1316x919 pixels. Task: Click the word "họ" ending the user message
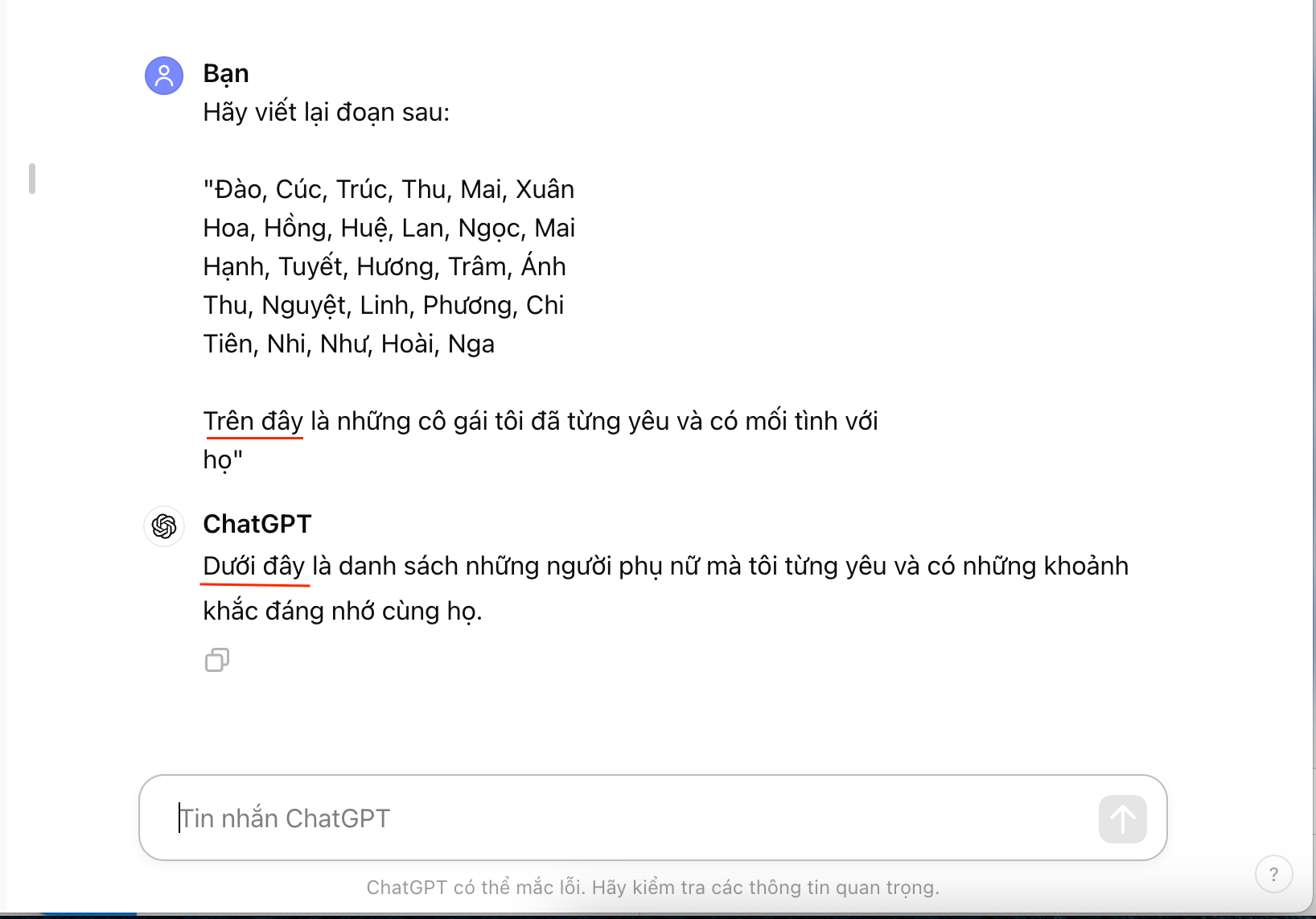pyautogui.click(x=217, y=459)
